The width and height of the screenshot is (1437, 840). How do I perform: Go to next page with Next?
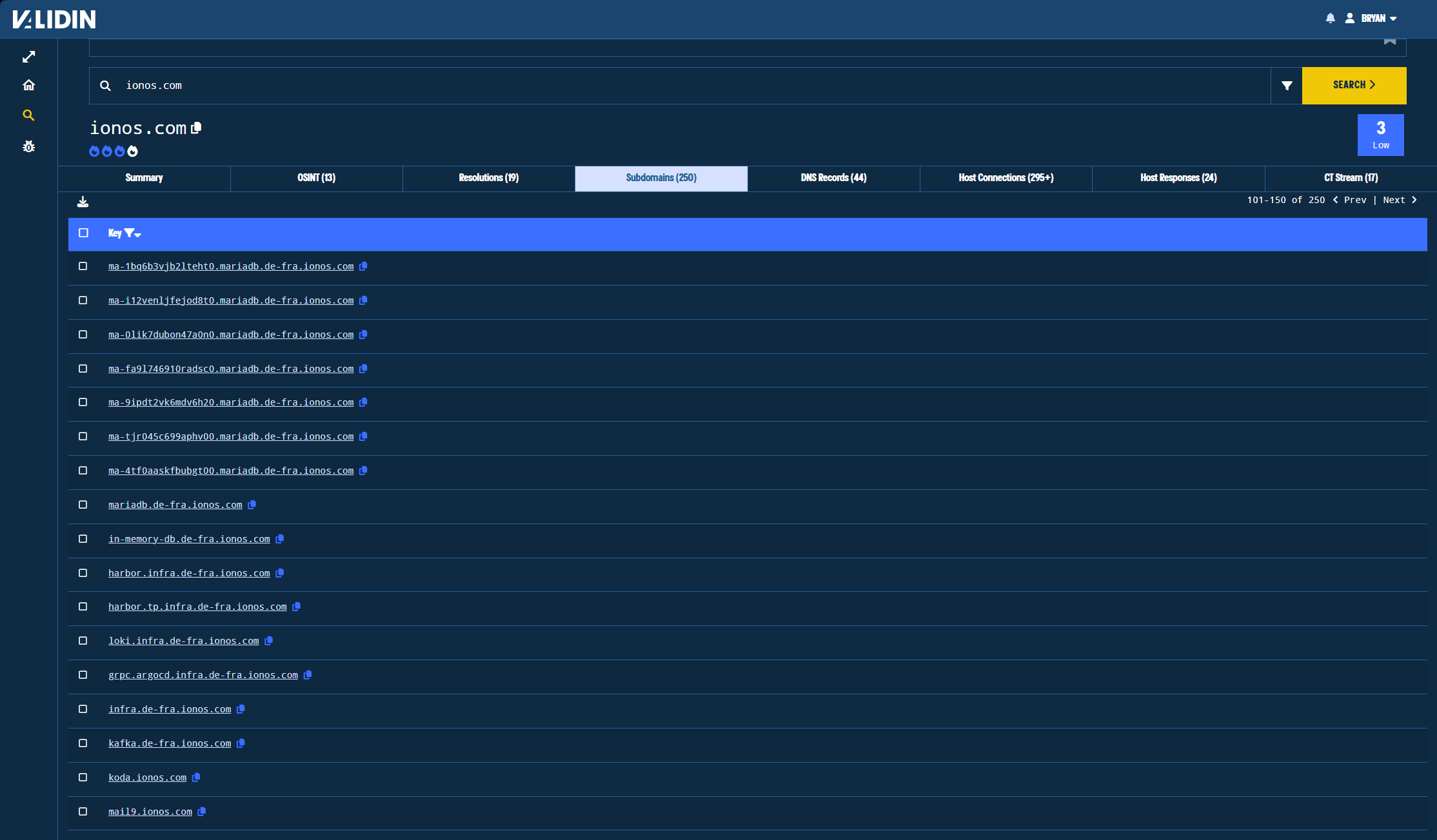tap(1400, 200)
